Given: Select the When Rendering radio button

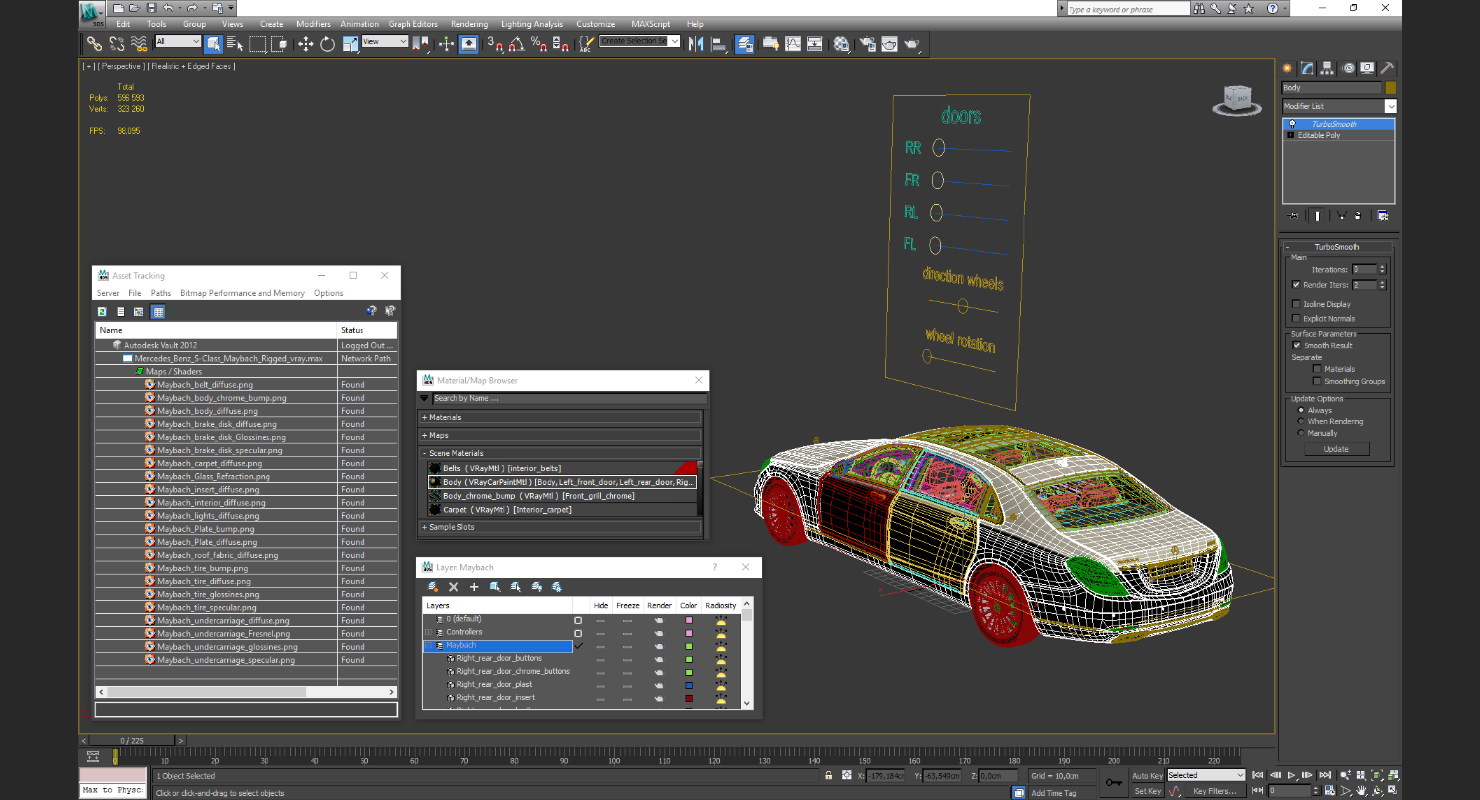Looking at the screenshot, I should pos(1300,421).
